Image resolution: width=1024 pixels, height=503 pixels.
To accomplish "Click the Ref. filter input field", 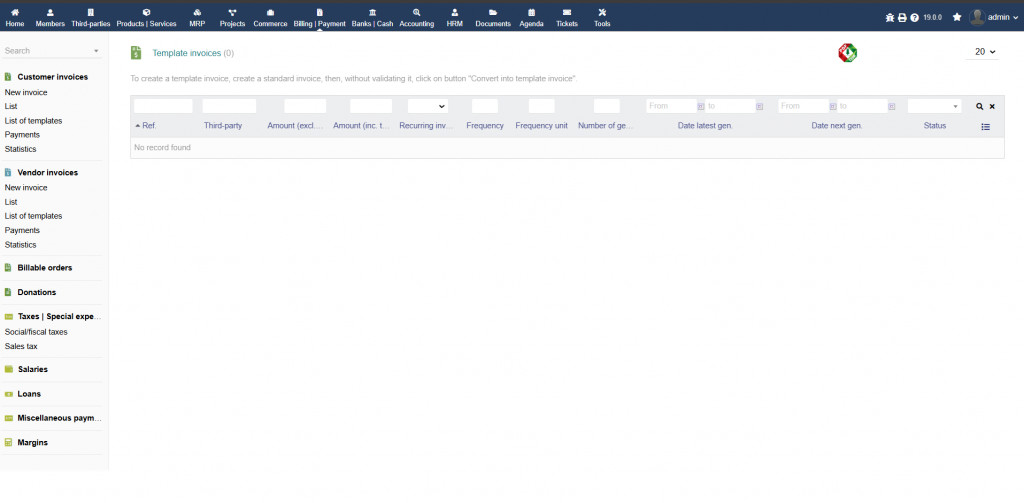I will click(x=163, y=106).
